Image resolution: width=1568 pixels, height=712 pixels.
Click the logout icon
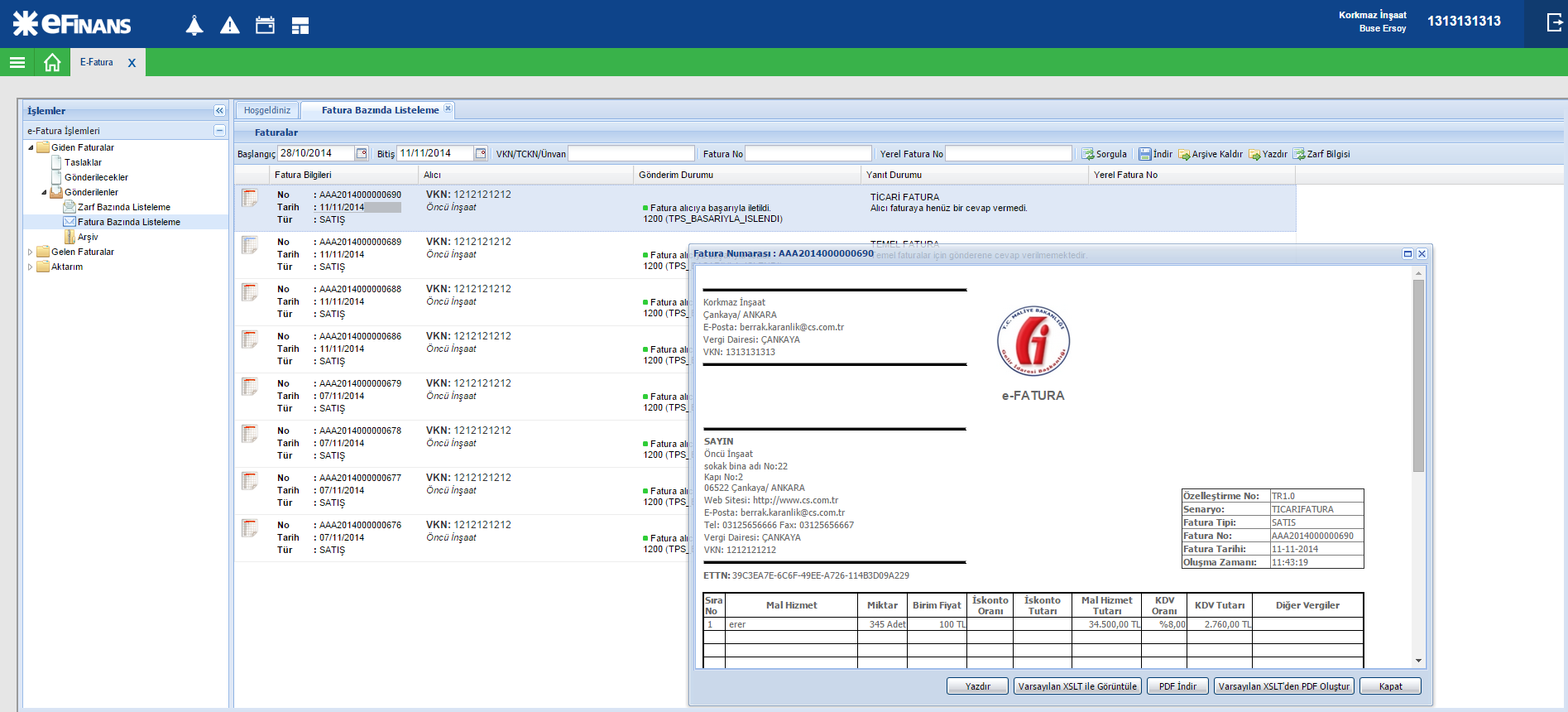coord(1555,22)
